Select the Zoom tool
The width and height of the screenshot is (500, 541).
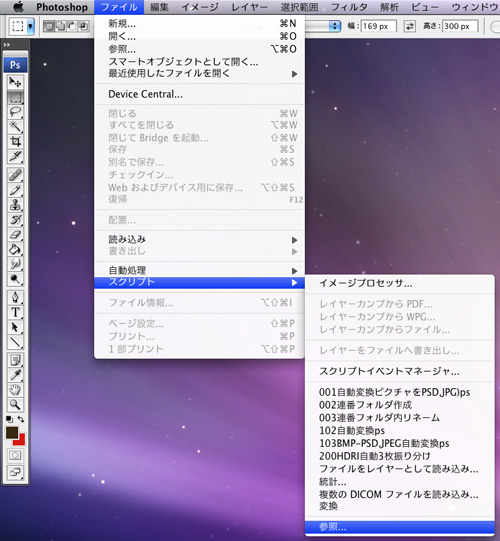(x=15, y=404)
